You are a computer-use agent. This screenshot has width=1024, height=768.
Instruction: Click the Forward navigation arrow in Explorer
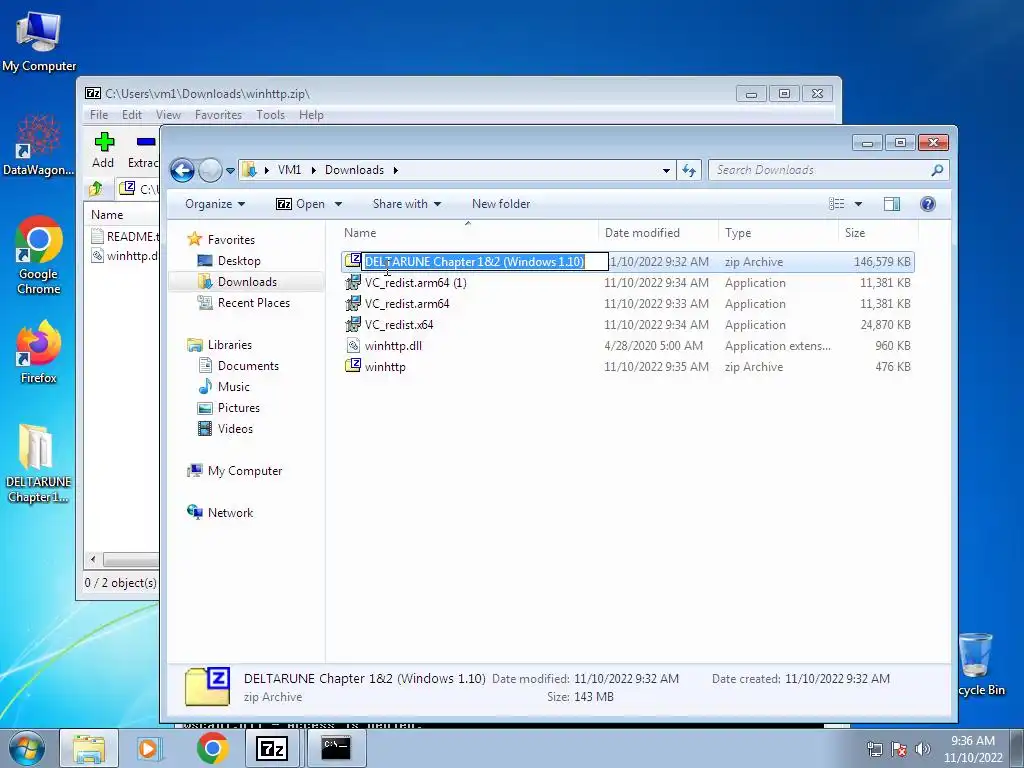coord(210,170)
